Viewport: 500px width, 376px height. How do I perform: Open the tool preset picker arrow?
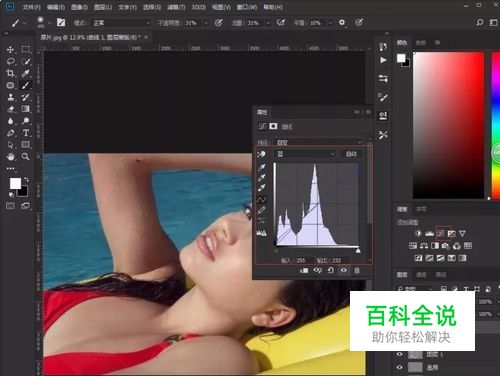pos(24,23)
